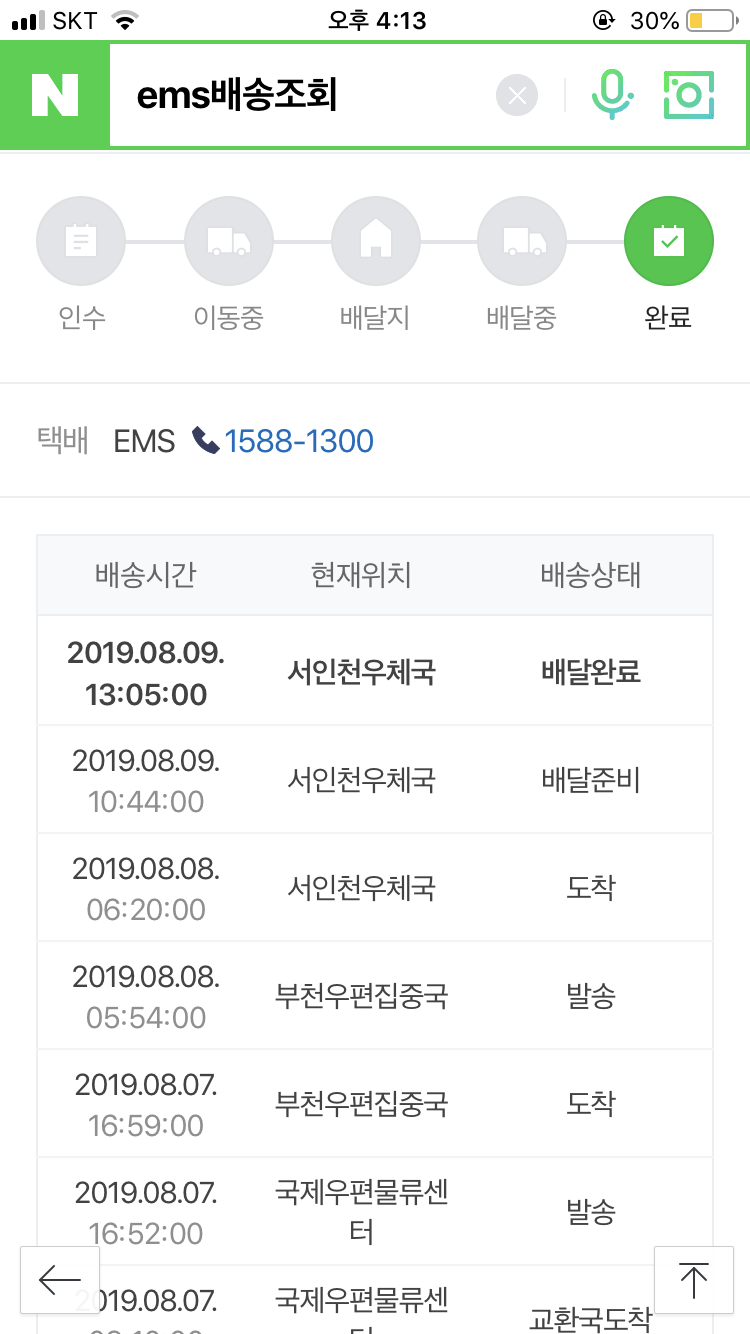
Task: Tap the green Naver N logo
Action: [54, 95]
